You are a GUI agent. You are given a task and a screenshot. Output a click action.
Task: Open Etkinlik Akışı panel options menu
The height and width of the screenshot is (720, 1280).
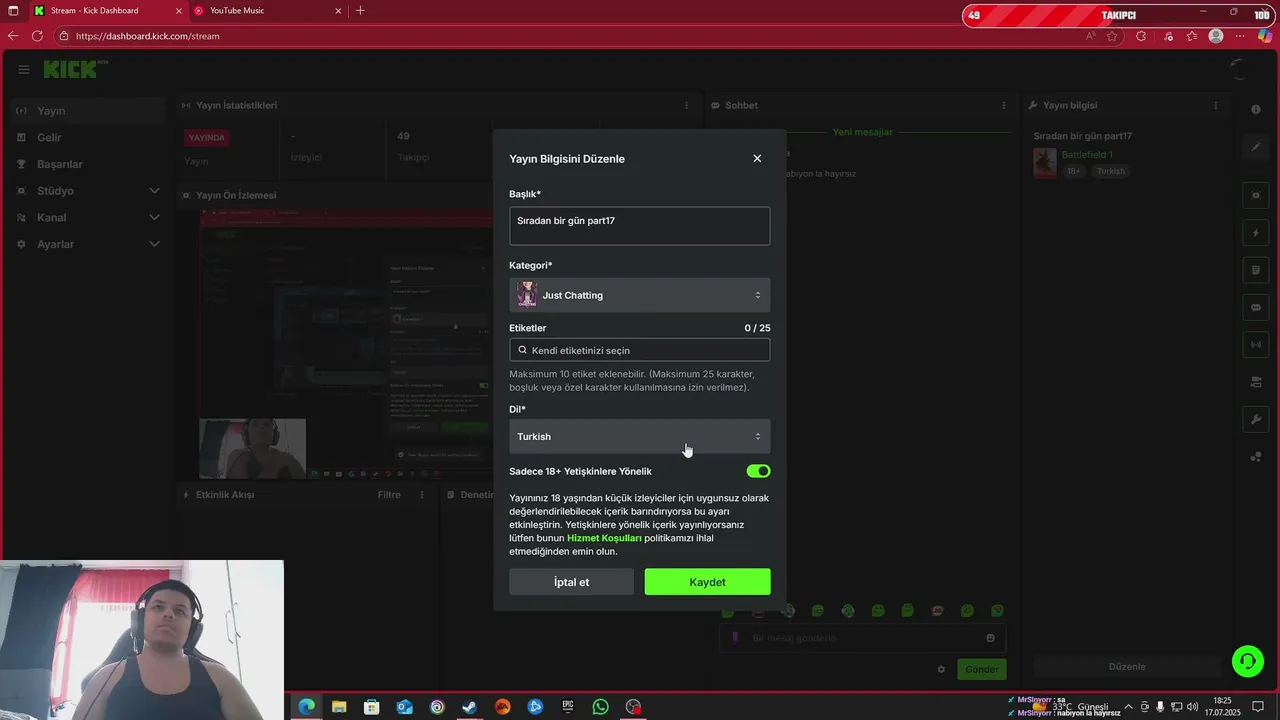(424, 495)
